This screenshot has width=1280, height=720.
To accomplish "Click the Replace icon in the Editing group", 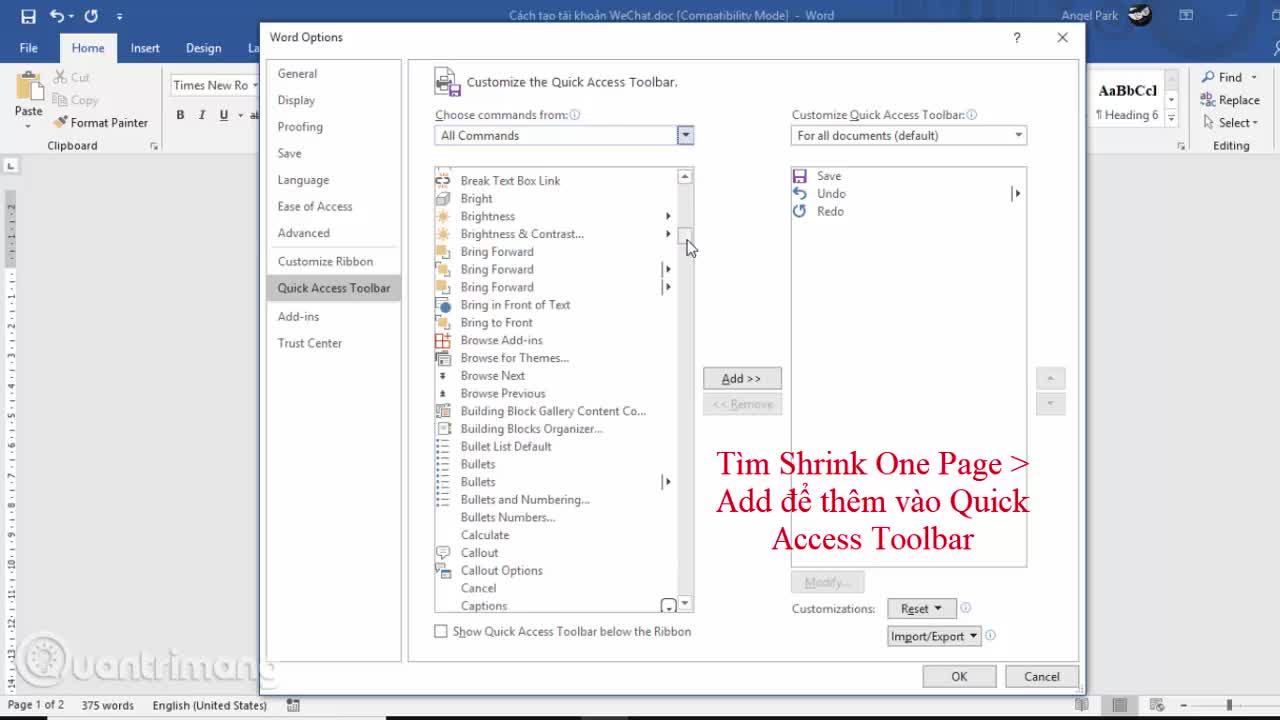I will click(1208, 100).
